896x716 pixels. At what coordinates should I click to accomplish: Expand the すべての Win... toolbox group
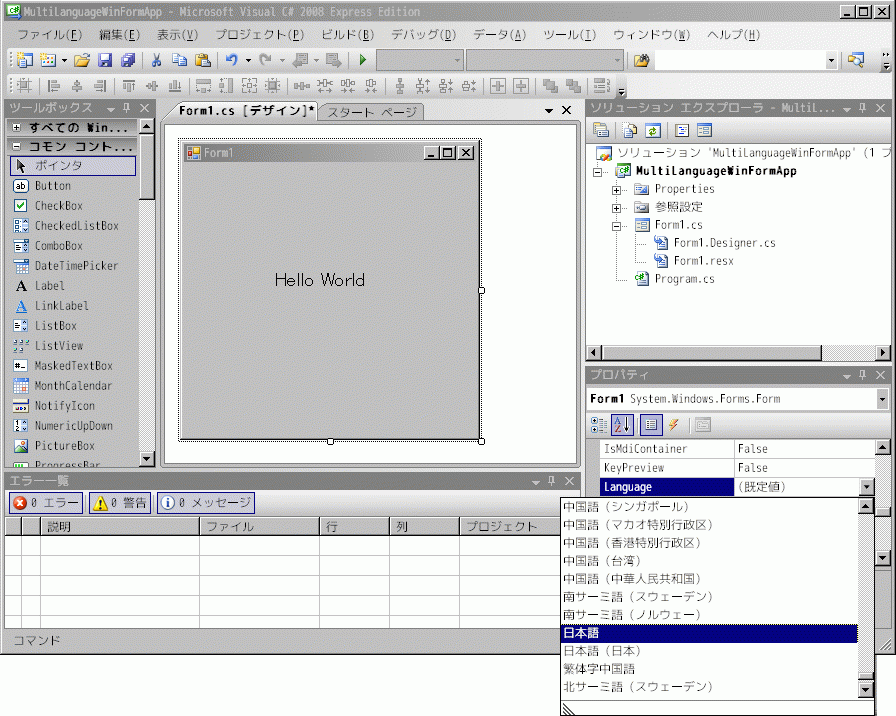(x=17, y=127)
